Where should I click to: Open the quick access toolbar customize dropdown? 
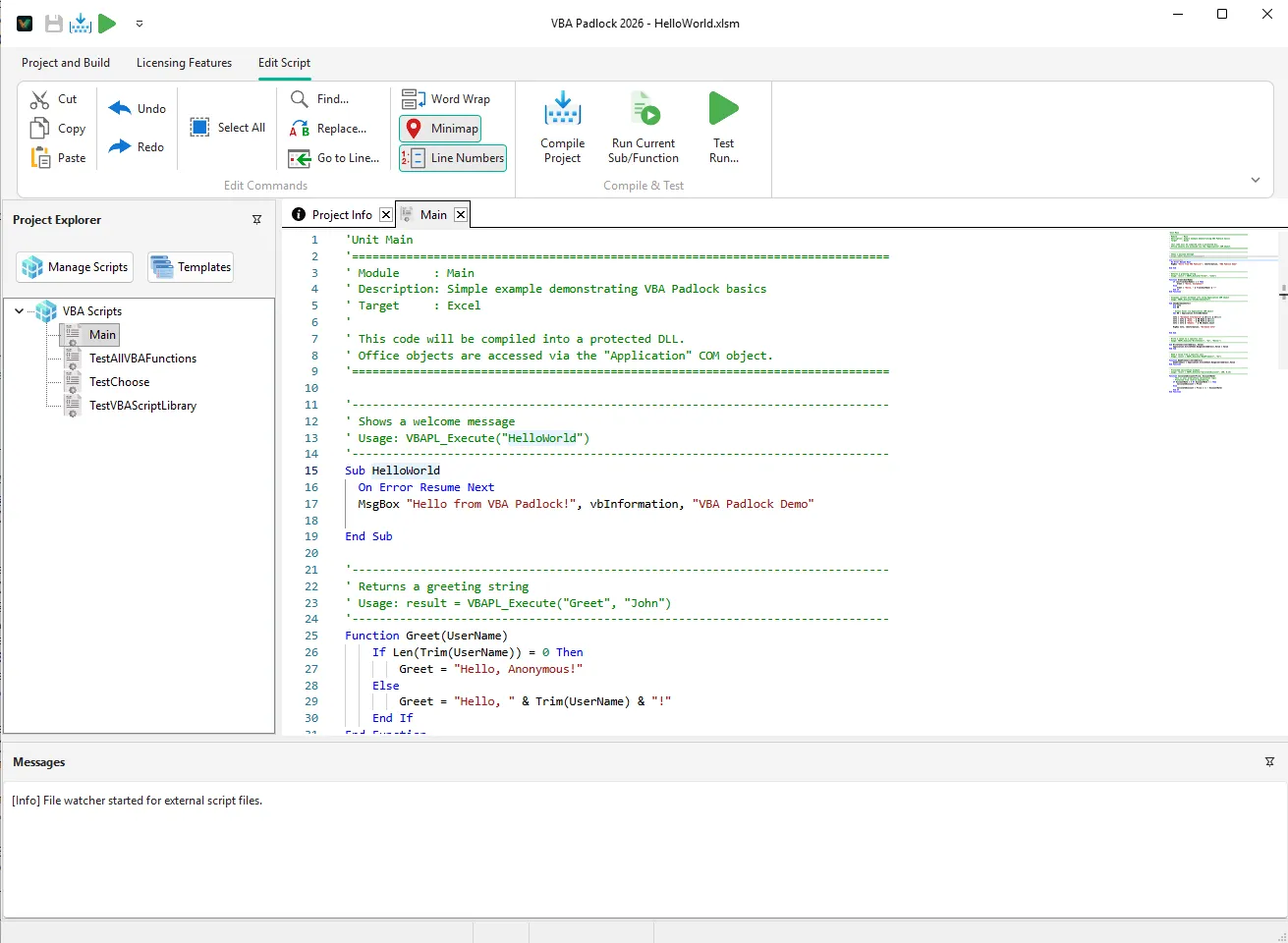click(139, 23)
